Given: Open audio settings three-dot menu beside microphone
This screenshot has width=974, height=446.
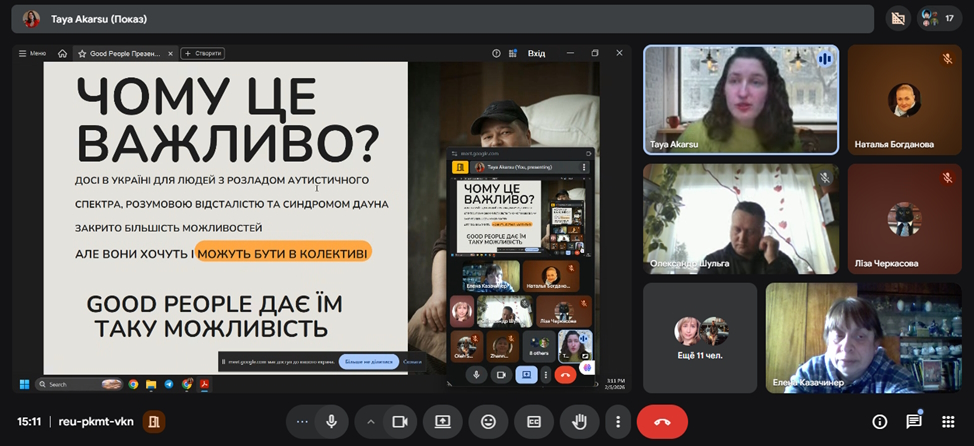Looking at the screenshot, I should coord(302,422).
